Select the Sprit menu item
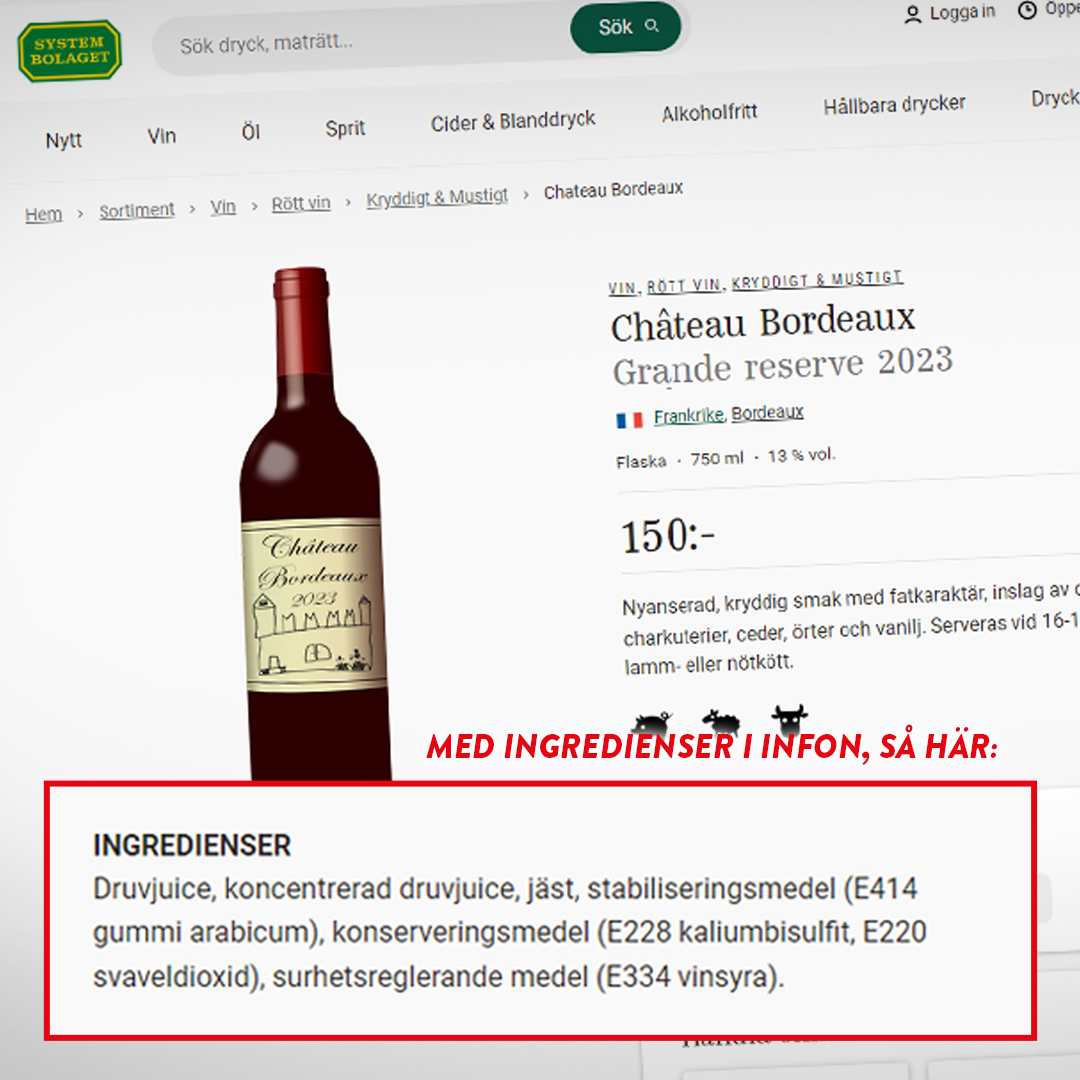The width and height of the screenshot is (1080, 1080). [x=345, y=129]
